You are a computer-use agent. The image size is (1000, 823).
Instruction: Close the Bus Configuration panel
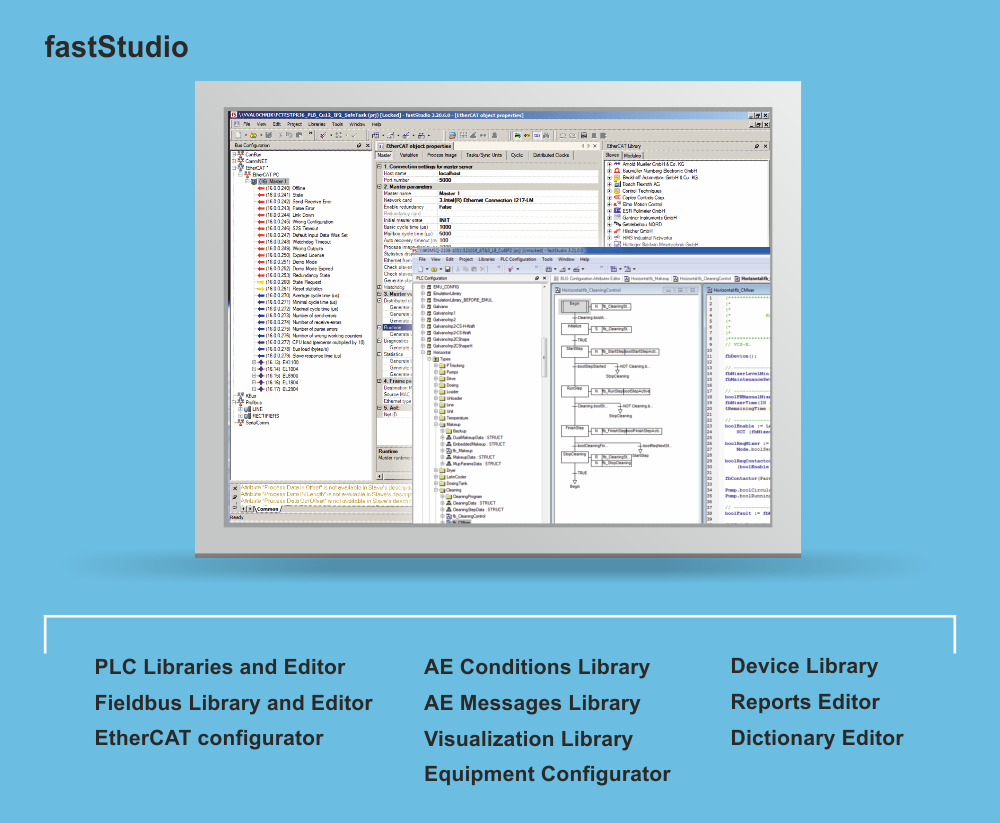368,145
